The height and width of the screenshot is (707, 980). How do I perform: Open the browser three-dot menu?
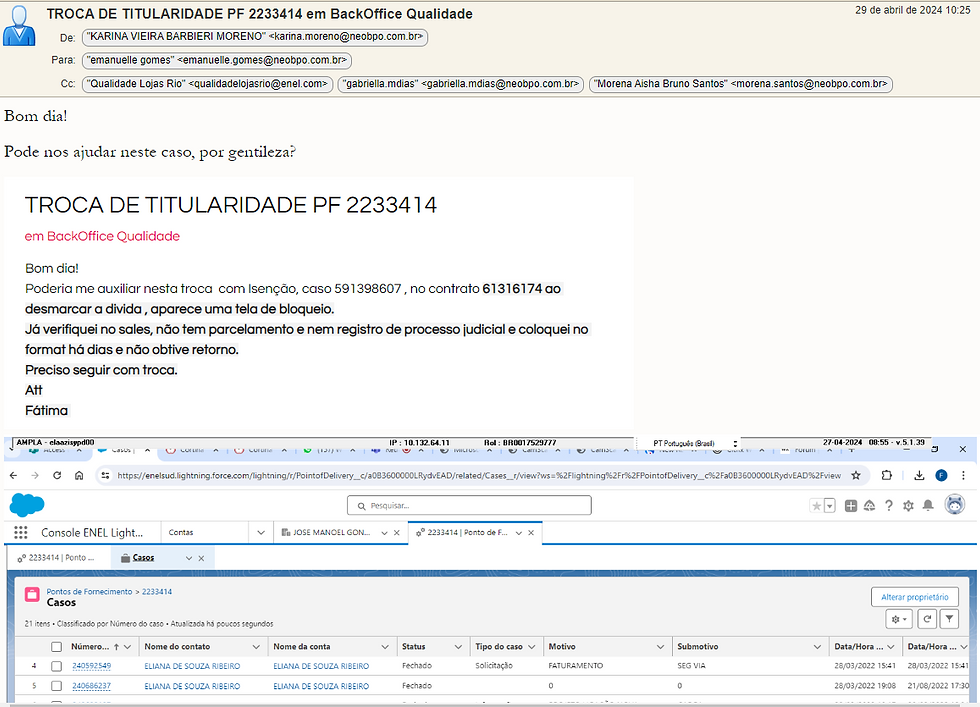[x=963, y=476]
